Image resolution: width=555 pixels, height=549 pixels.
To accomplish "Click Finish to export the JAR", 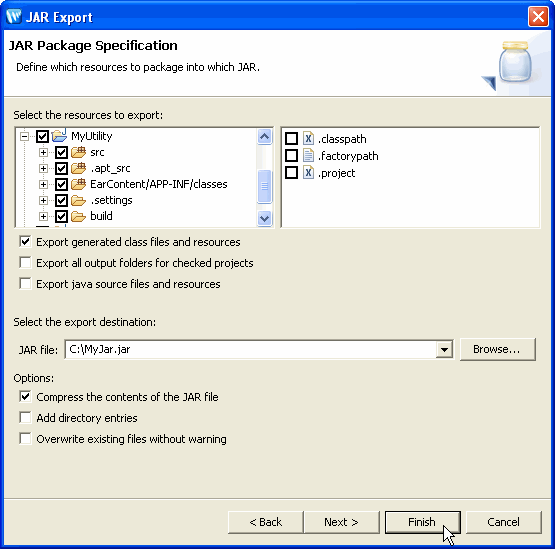I will tap(423, 522).
